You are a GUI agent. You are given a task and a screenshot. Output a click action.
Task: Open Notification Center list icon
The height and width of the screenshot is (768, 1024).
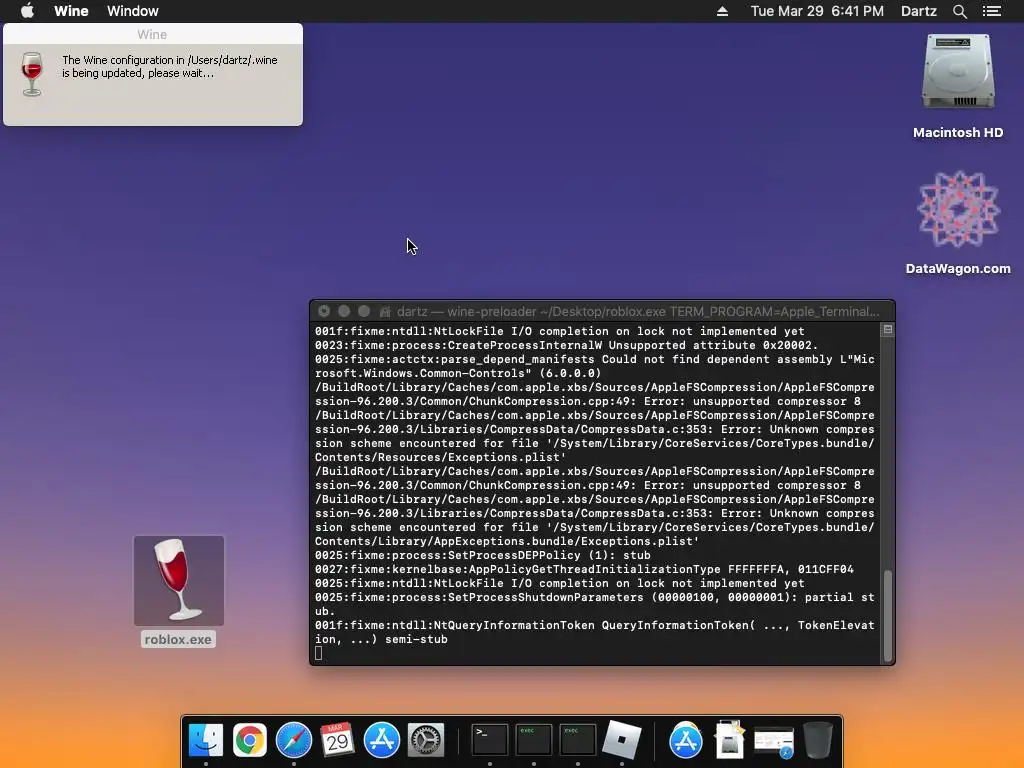pos(991,11)
